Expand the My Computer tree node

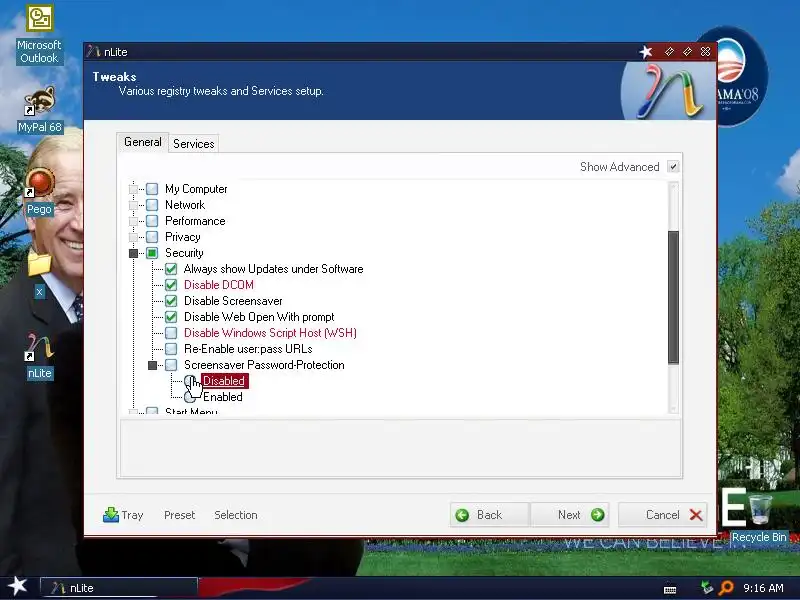[x=133, y=189]
